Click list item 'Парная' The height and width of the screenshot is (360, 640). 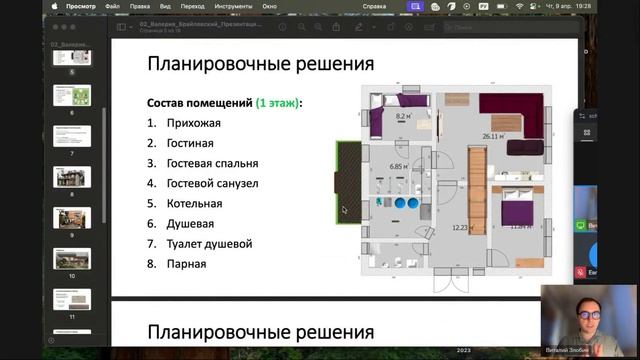[x=187, y=264]
